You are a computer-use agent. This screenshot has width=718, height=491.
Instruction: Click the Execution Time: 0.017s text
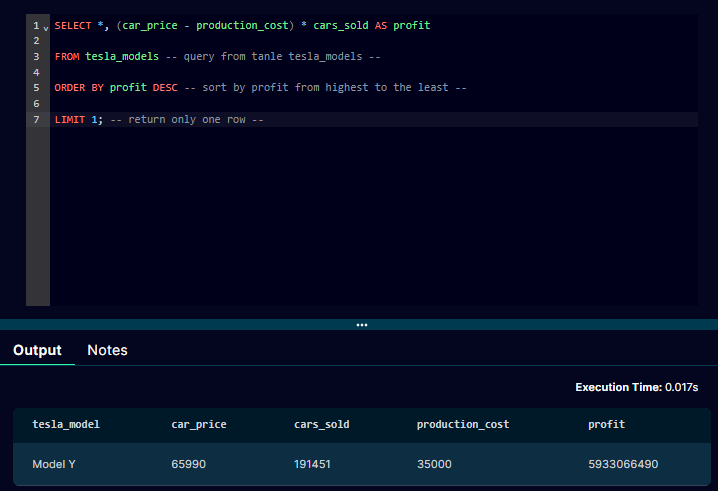click(x=636, y=387)
